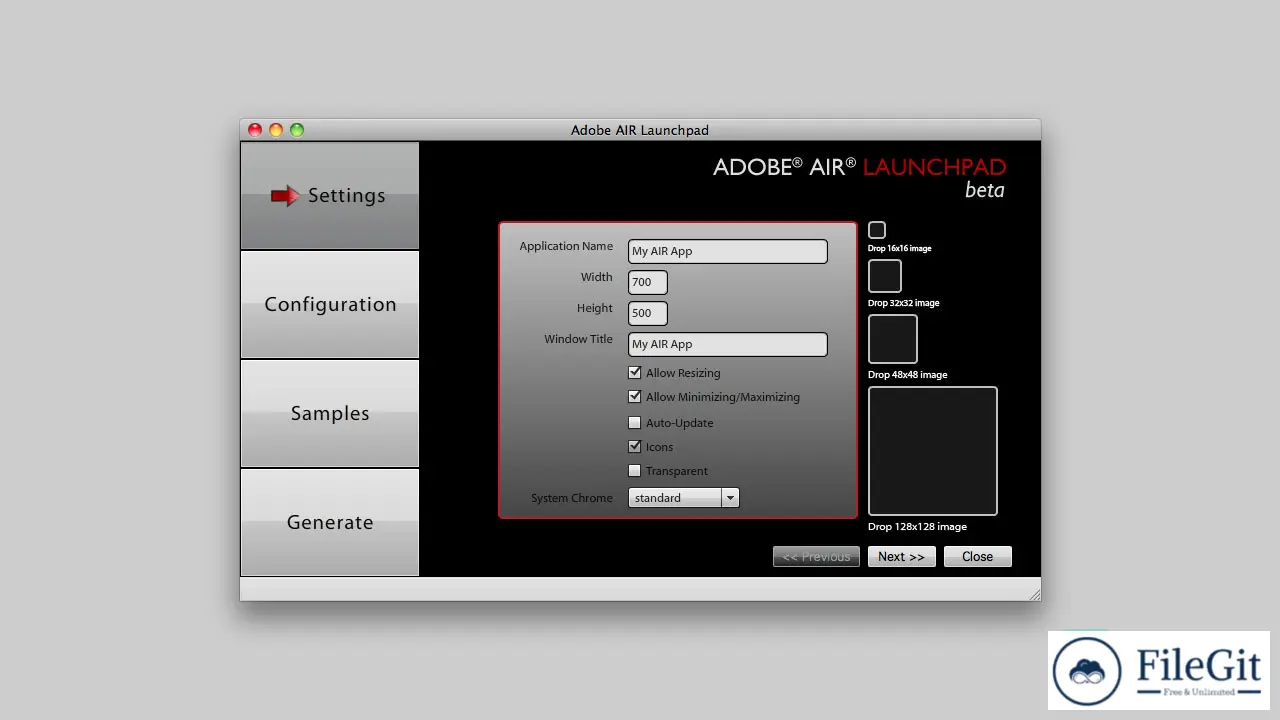The image size is (1280, 720).
Task: Click the 128x128 image drop area
Action: pos(933,451)
